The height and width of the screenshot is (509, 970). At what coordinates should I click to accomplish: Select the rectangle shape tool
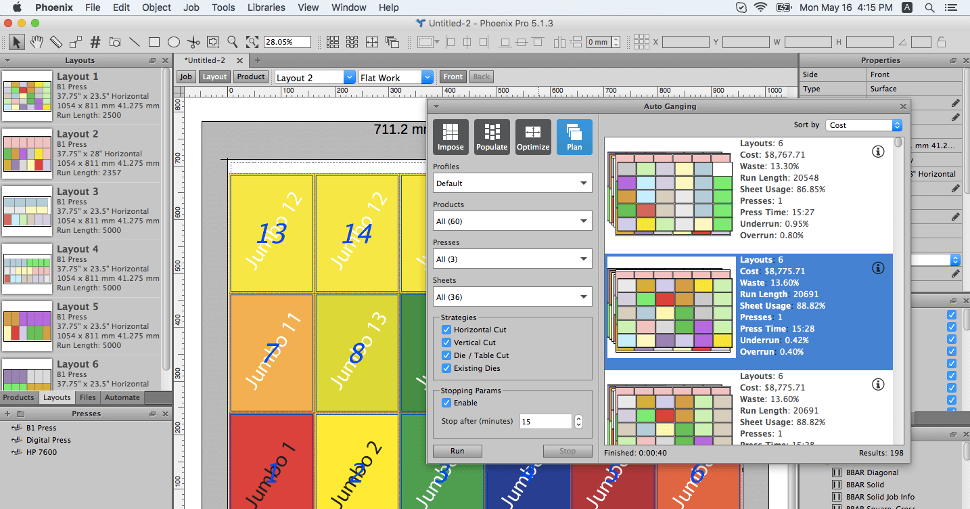click(154, 42)
